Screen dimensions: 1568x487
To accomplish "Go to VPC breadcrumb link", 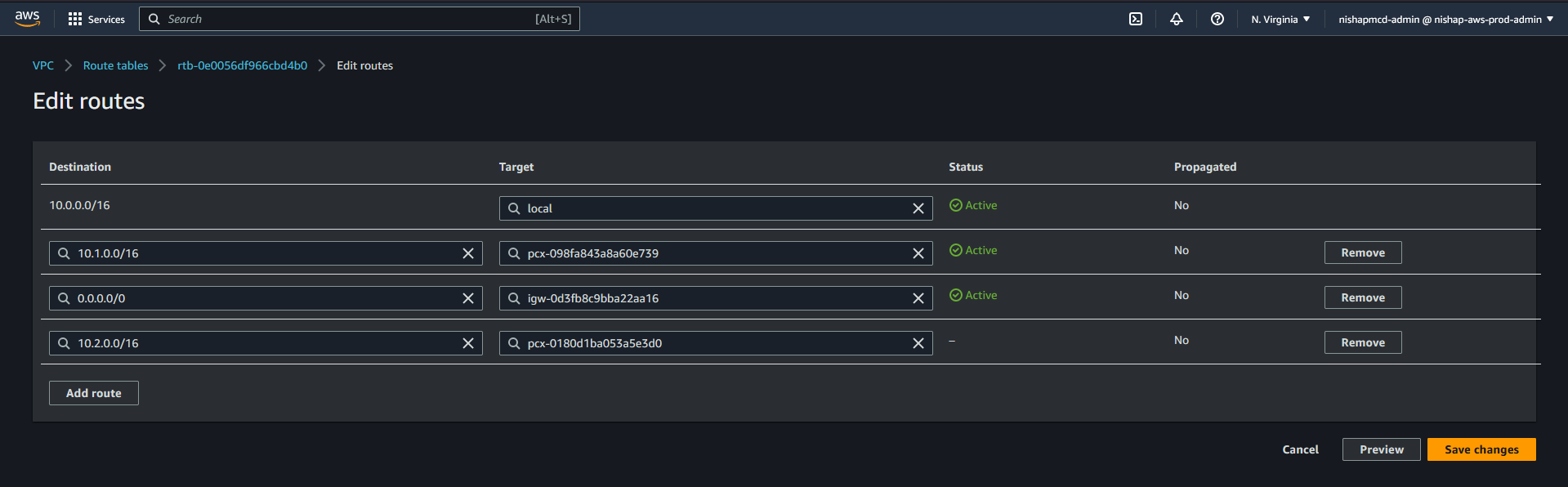I will point(43,65).
